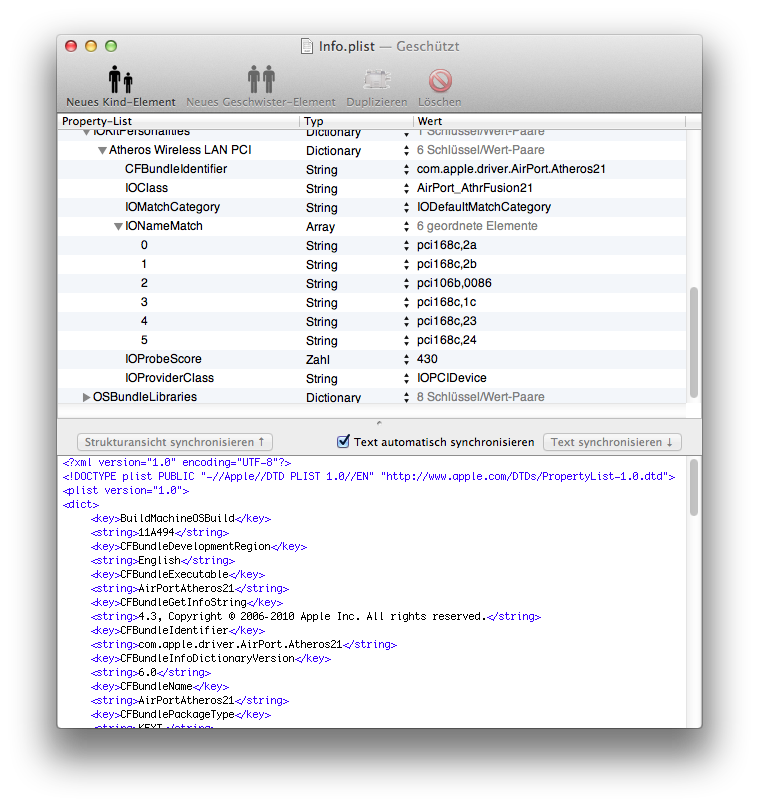Click the BuildMachineOSBuild key line in XML
This screenshot has height=807, width=759.
pos(181,518)
